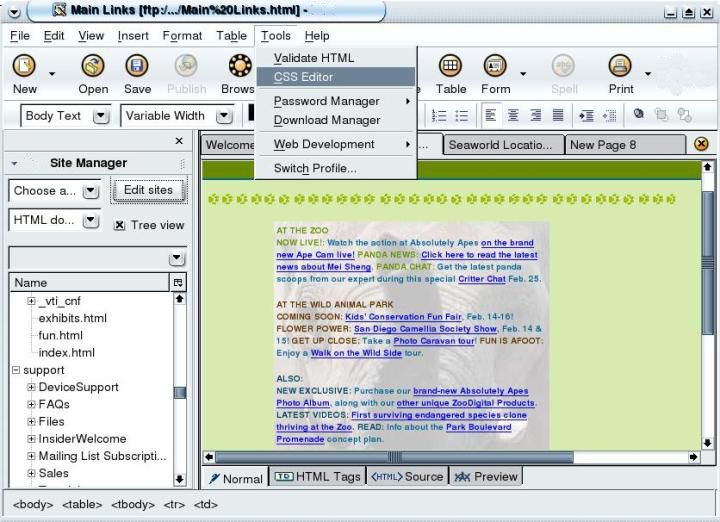Expand the InsiderWelcome folder

coord(31,438)
